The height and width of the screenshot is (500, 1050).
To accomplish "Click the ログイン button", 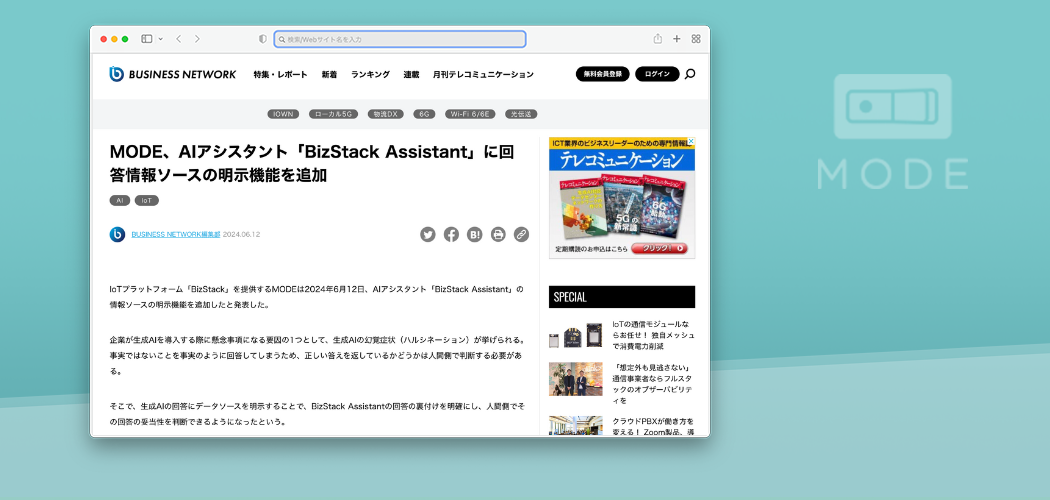I will (657, 74).
